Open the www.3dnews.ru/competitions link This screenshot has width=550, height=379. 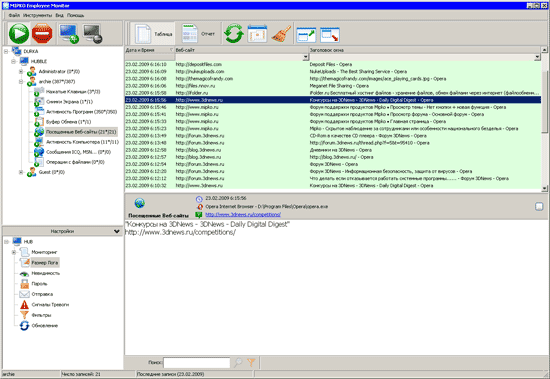click(x=243, y=214)
